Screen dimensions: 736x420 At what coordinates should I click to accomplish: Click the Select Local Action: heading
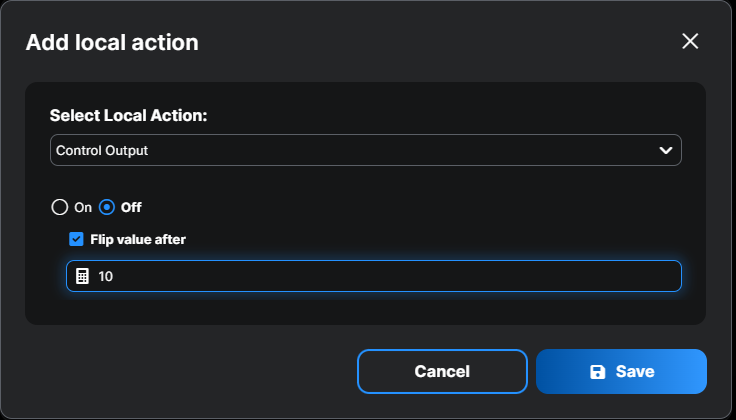tap(129, 115)
